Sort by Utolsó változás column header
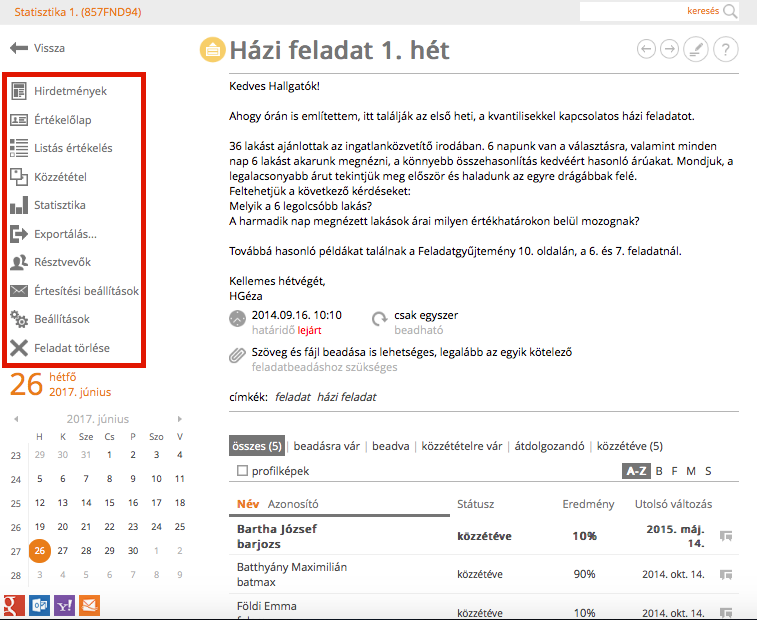Image resolution: width=757 pixels, height=620 pixels. pos(673,504)
